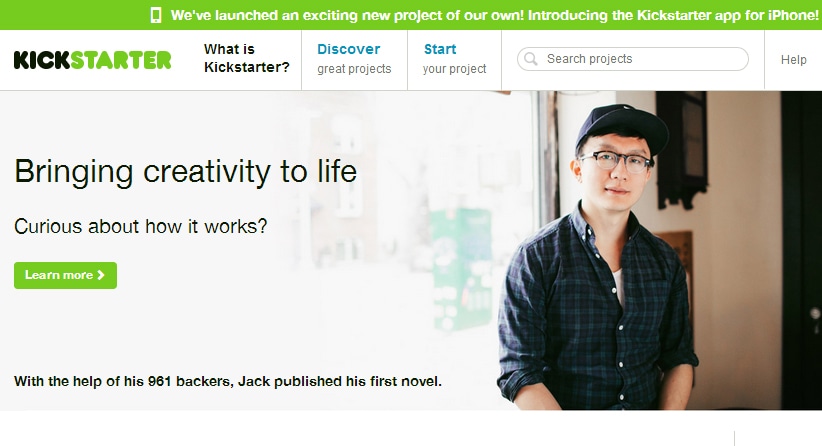This screenshot has width=822, height=446.
Task: Focus the Search projects field
Action: tap(640, 59)
